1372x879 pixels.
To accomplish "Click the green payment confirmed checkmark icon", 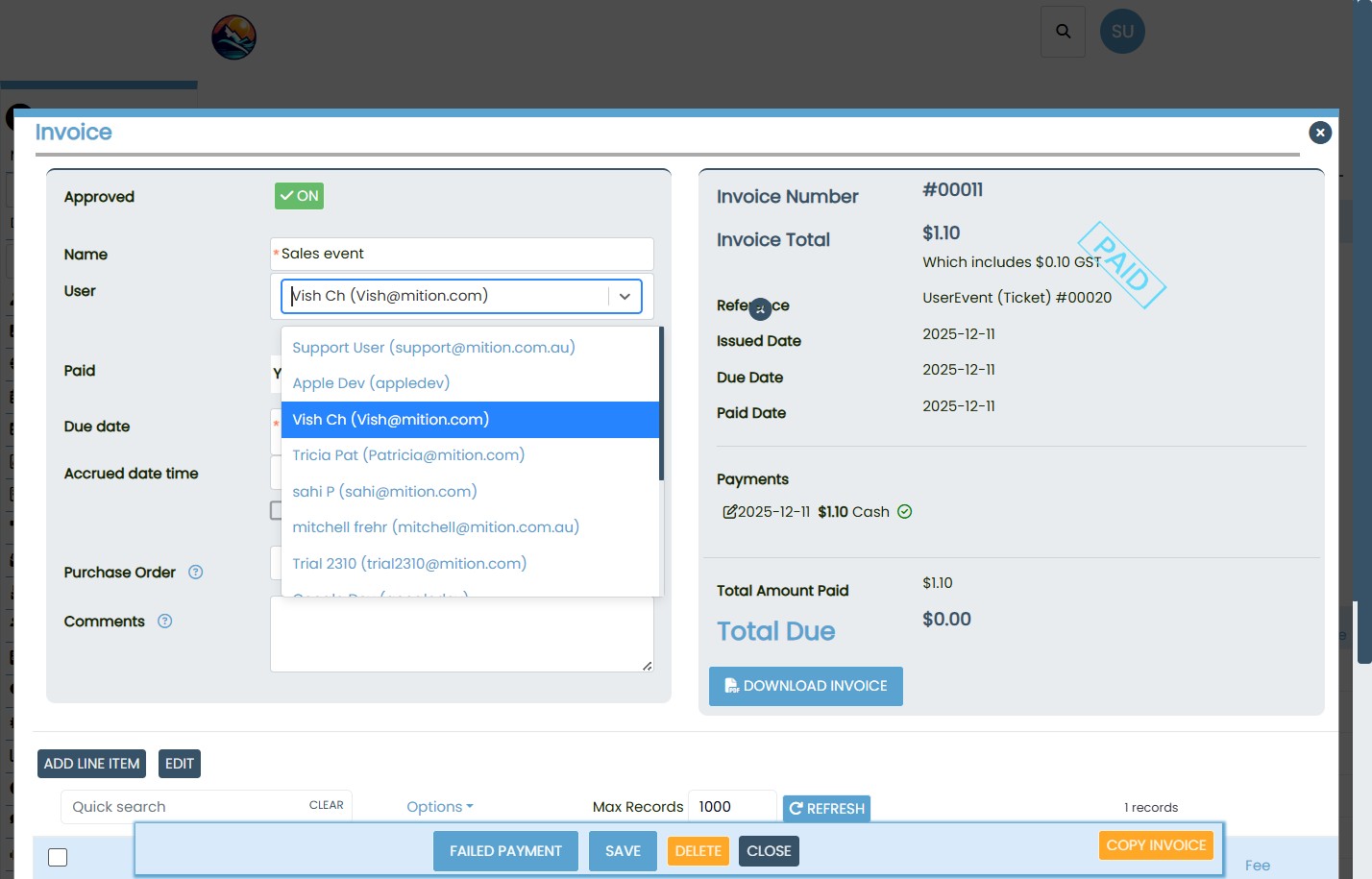I will [904, 512].
